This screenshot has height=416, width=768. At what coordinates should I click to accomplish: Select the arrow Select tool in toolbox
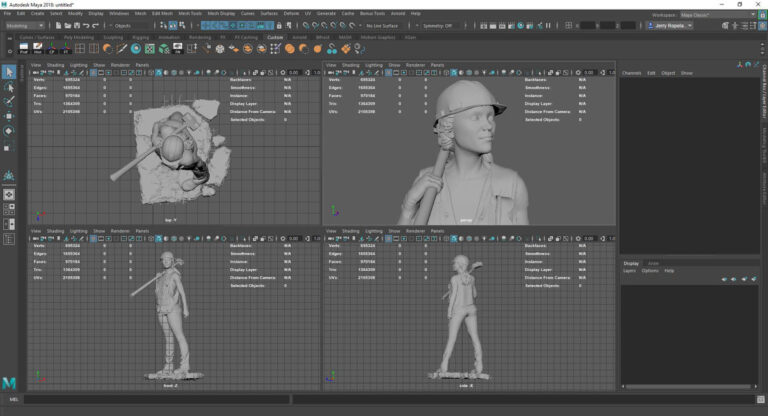[9, 72]
